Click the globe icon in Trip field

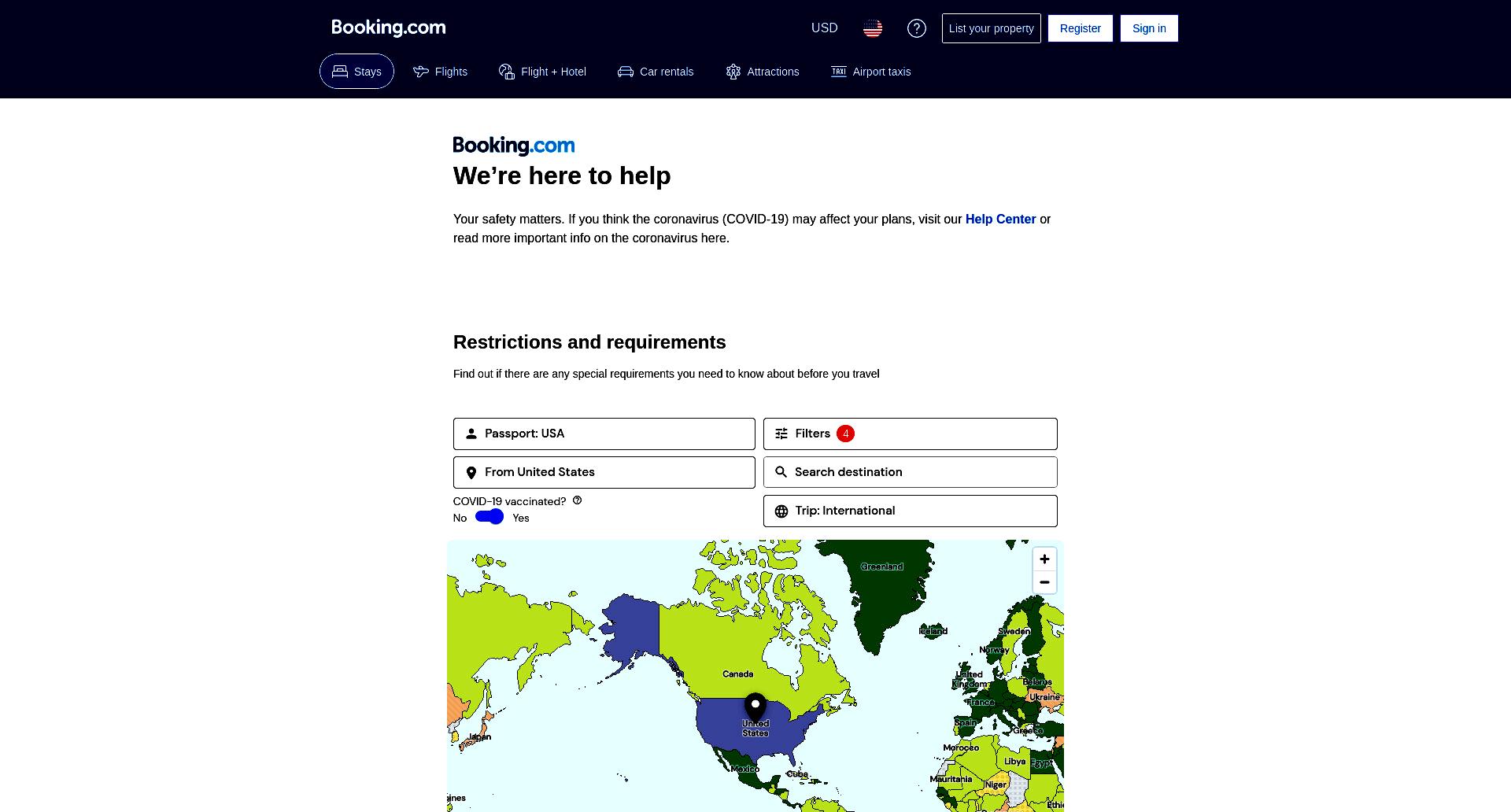(781, 511)
